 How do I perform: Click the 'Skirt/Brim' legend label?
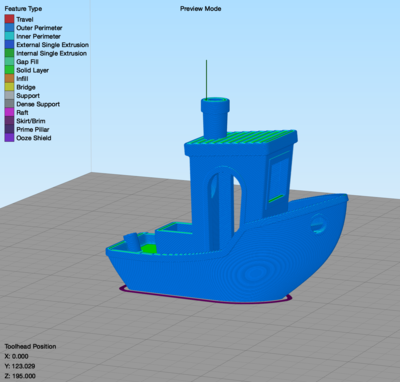tap(31, 121)
